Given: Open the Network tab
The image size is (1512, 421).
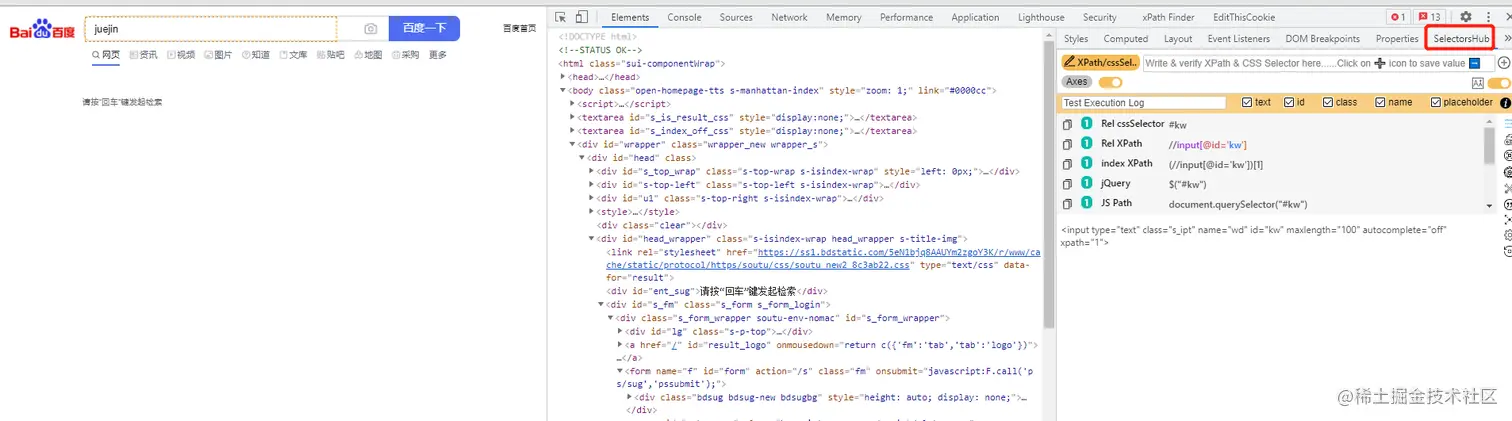Looking at the screenshot, I should click(789, 17).
